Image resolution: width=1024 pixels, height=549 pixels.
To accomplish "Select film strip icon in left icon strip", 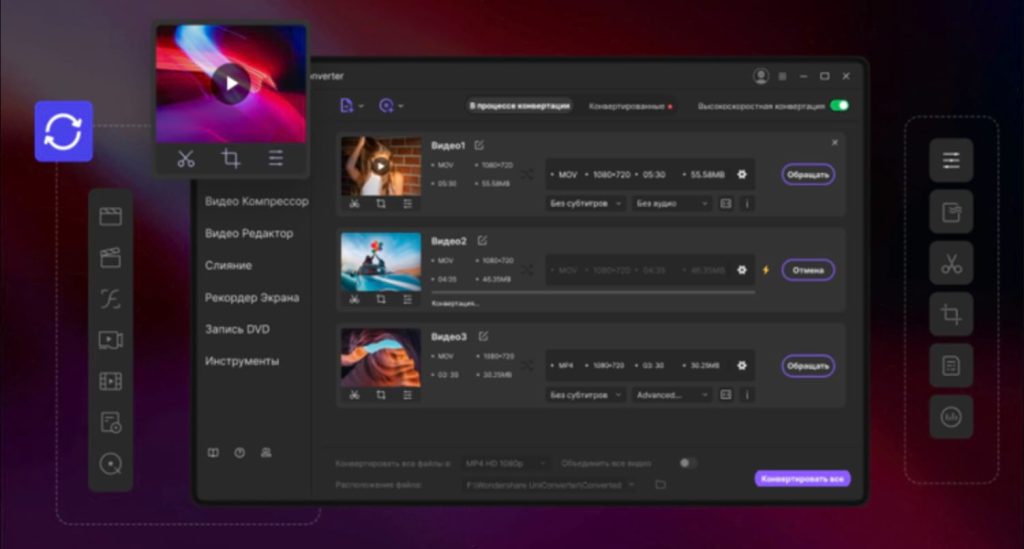I will [110, 381].
